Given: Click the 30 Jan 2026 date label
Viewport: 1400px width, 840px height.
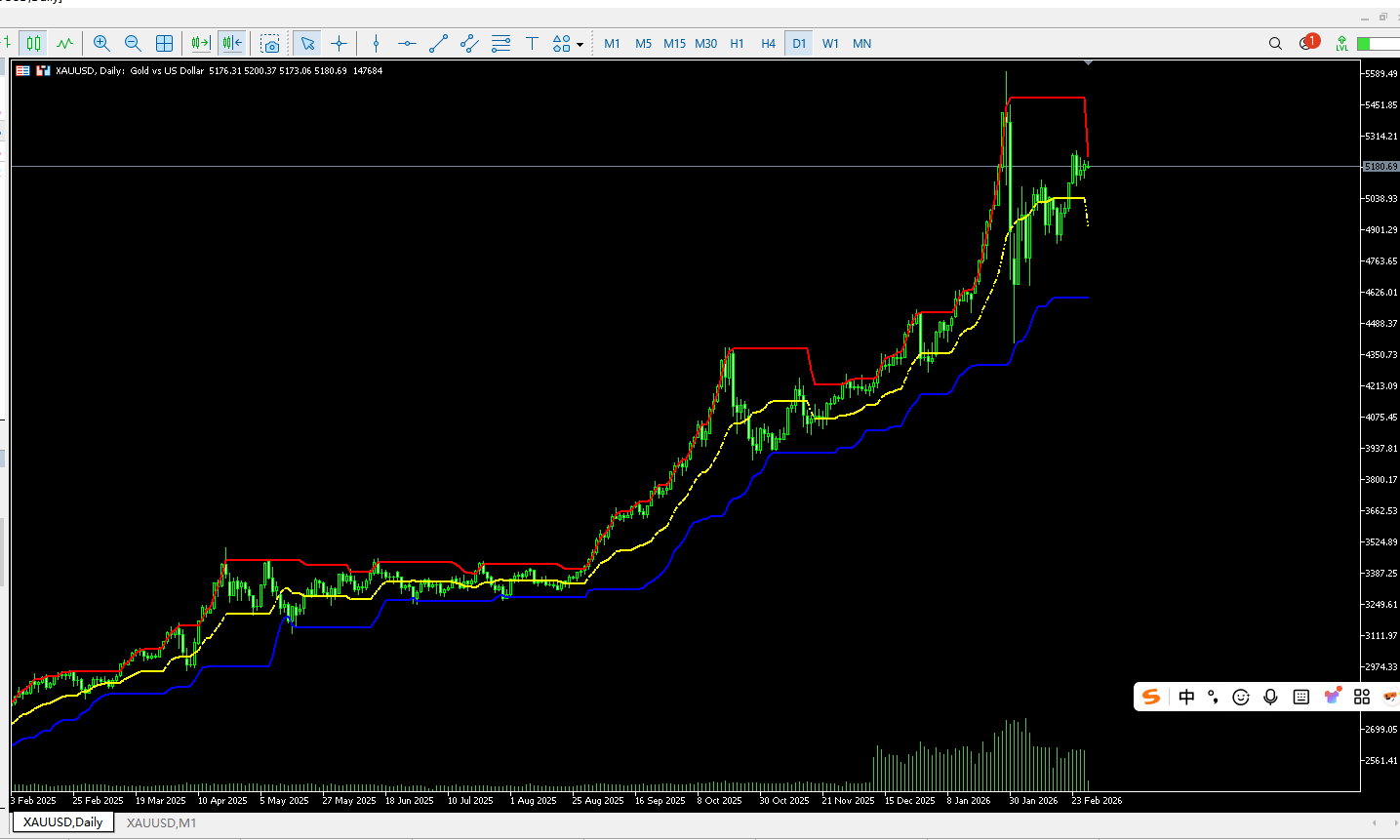Looking at the screenshot, I should tap(1033, 800).
